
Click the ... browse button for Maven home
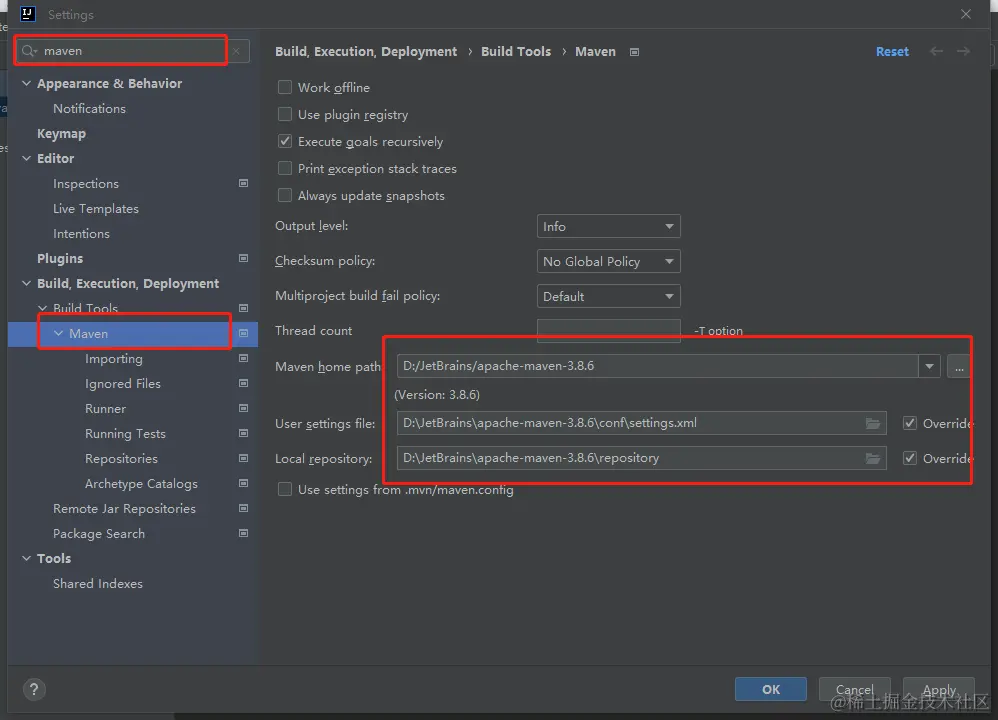959,367
